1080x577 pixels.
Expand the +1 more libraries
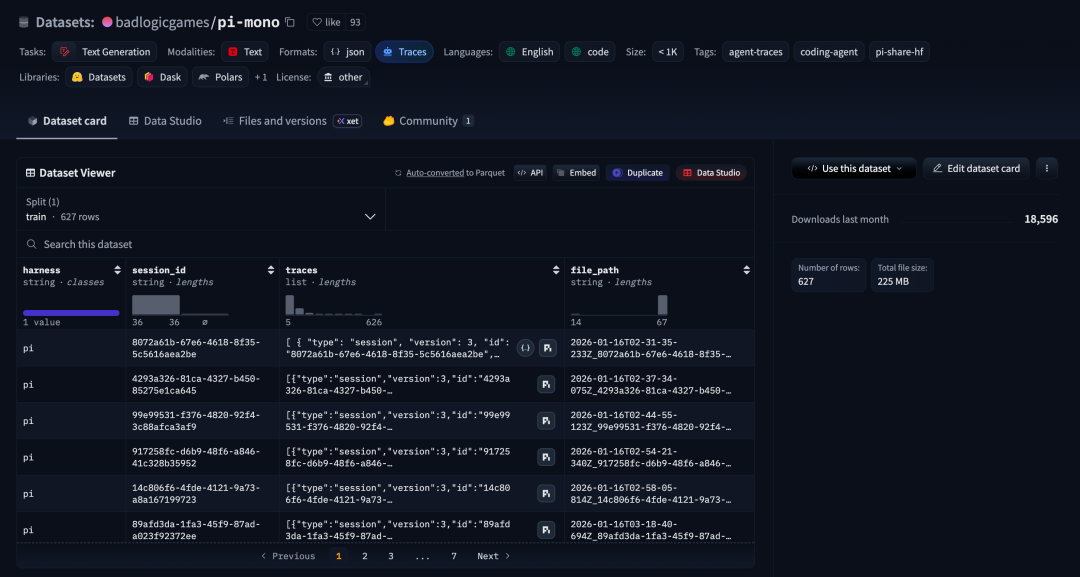point(260,77)
